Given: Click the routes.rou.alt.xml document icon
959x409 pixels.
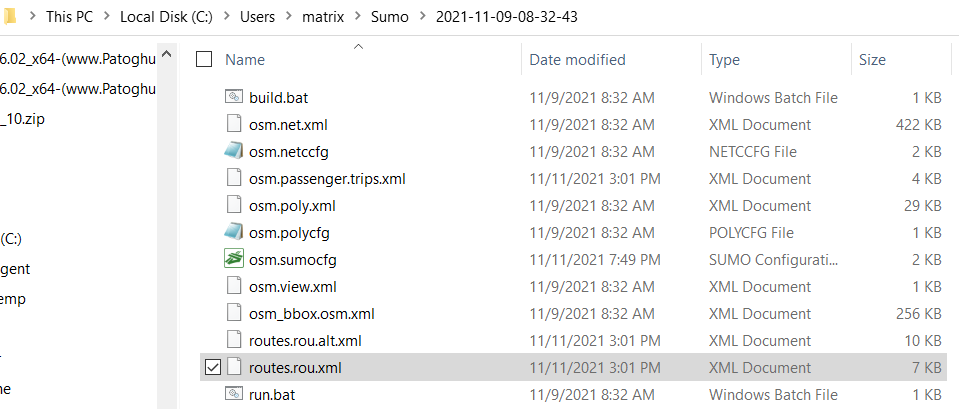Looking at the screenshot, I should 234,341.
